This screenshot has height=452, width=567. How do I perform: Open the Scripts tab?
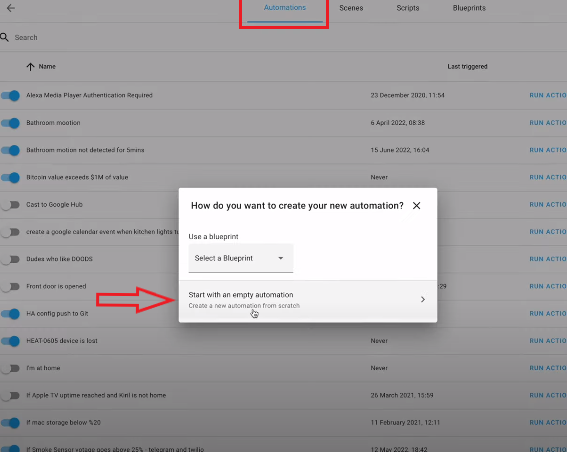point(408,8)
